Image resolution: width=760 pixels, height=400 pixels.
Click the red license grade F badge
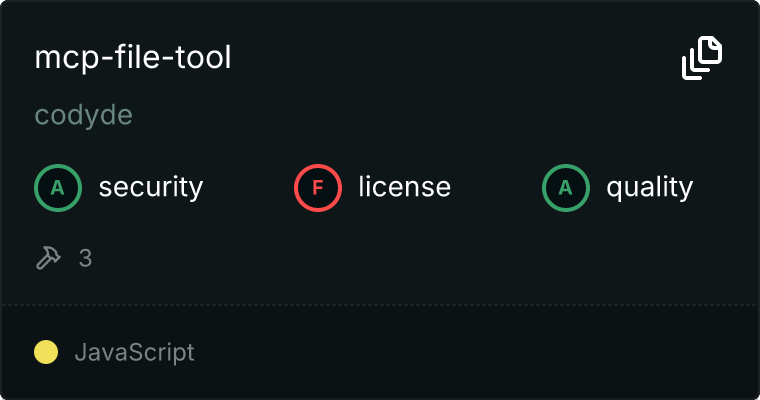(x=317, y=187)
